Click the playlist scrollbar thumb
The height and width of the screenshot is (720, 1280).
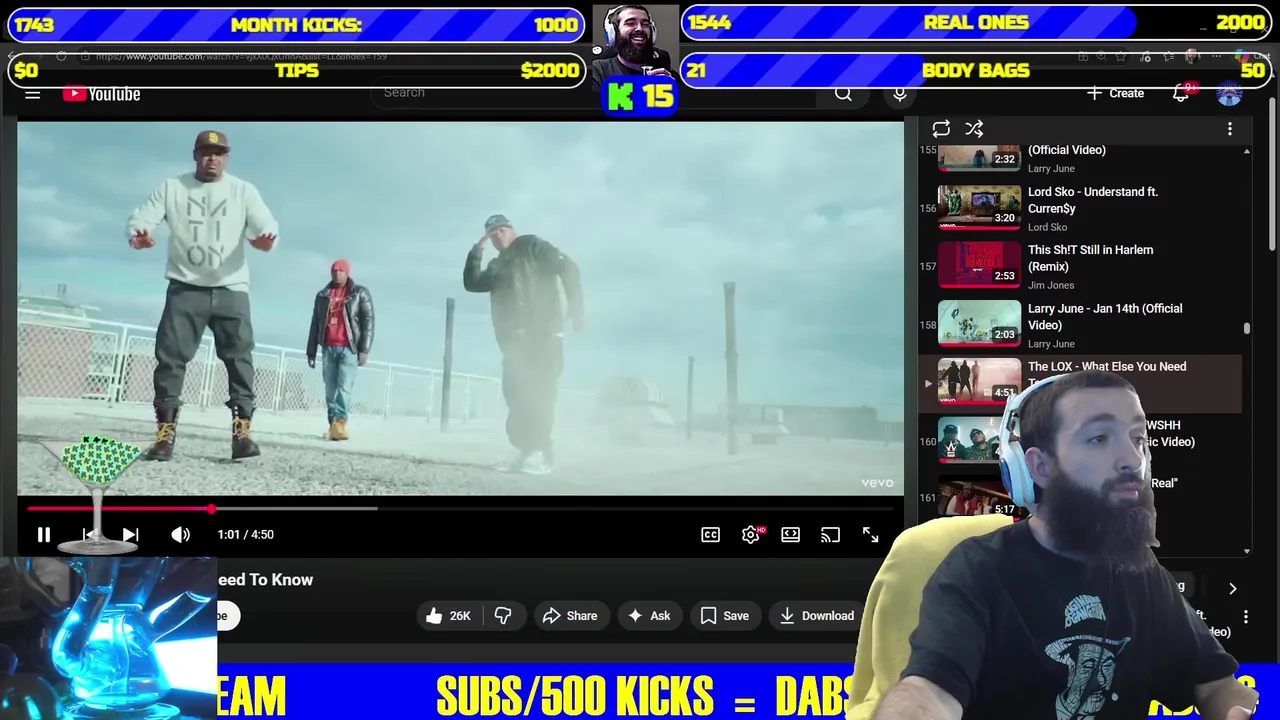(1246, 328)
